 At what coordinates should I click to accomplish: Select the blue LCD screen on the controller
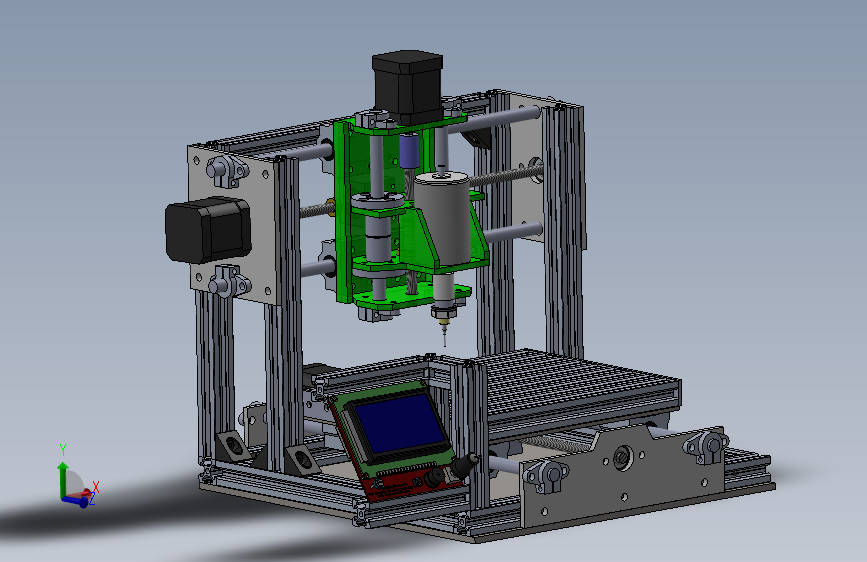(399, 424)
